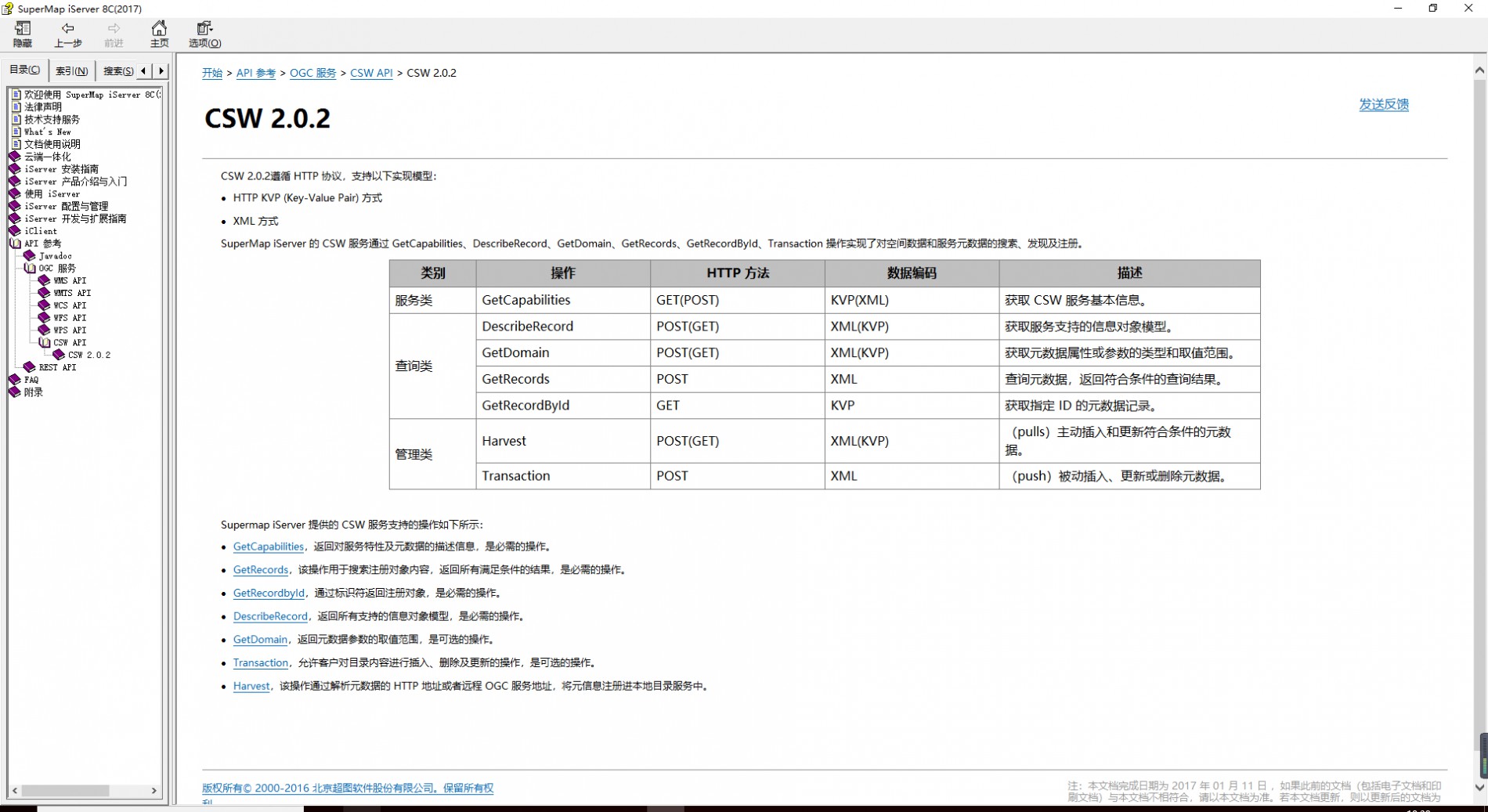This screenshot has height=812, width=1488.
Task: Select the 法律声明 page icon
Action: tap(16, 107)
